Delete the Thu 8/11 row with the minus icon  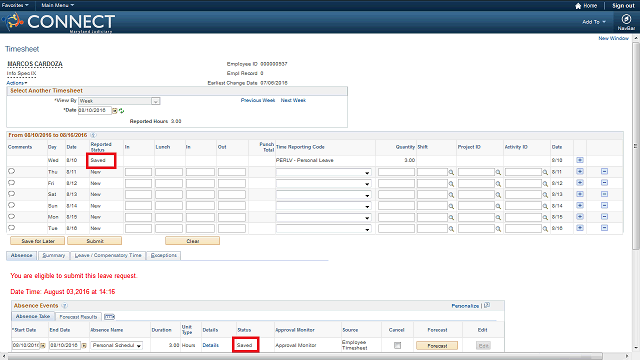tap(604, 171)
